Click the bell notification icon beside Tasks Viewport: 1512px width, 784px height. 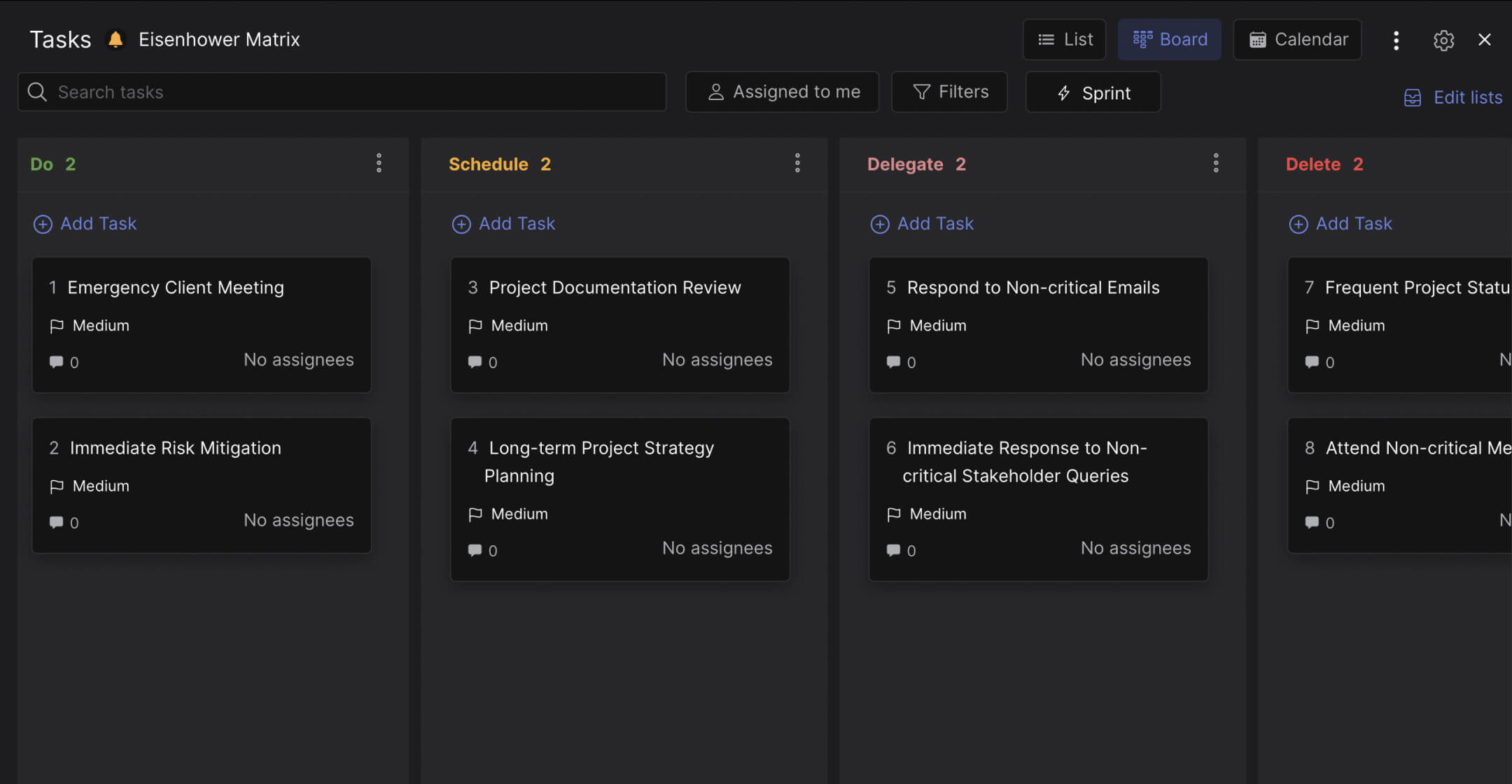point(115,39)
